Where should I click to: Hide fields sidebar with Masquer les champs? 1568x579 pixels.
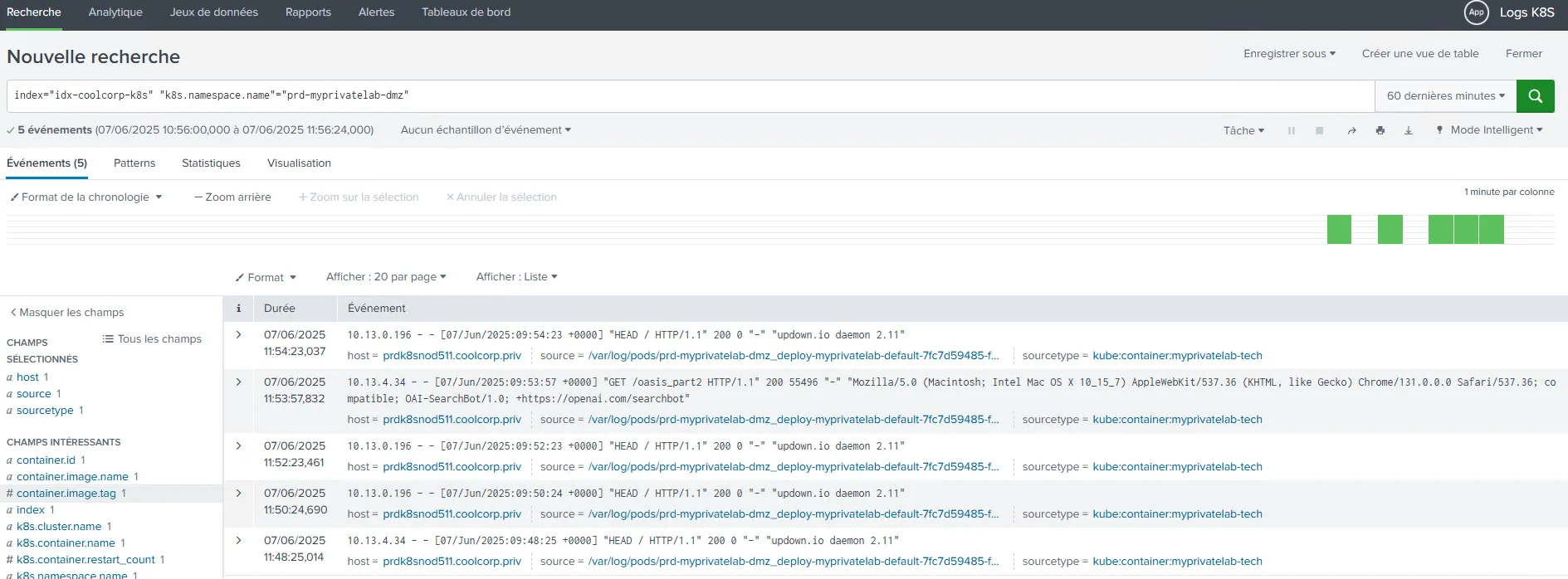[67, 313]
